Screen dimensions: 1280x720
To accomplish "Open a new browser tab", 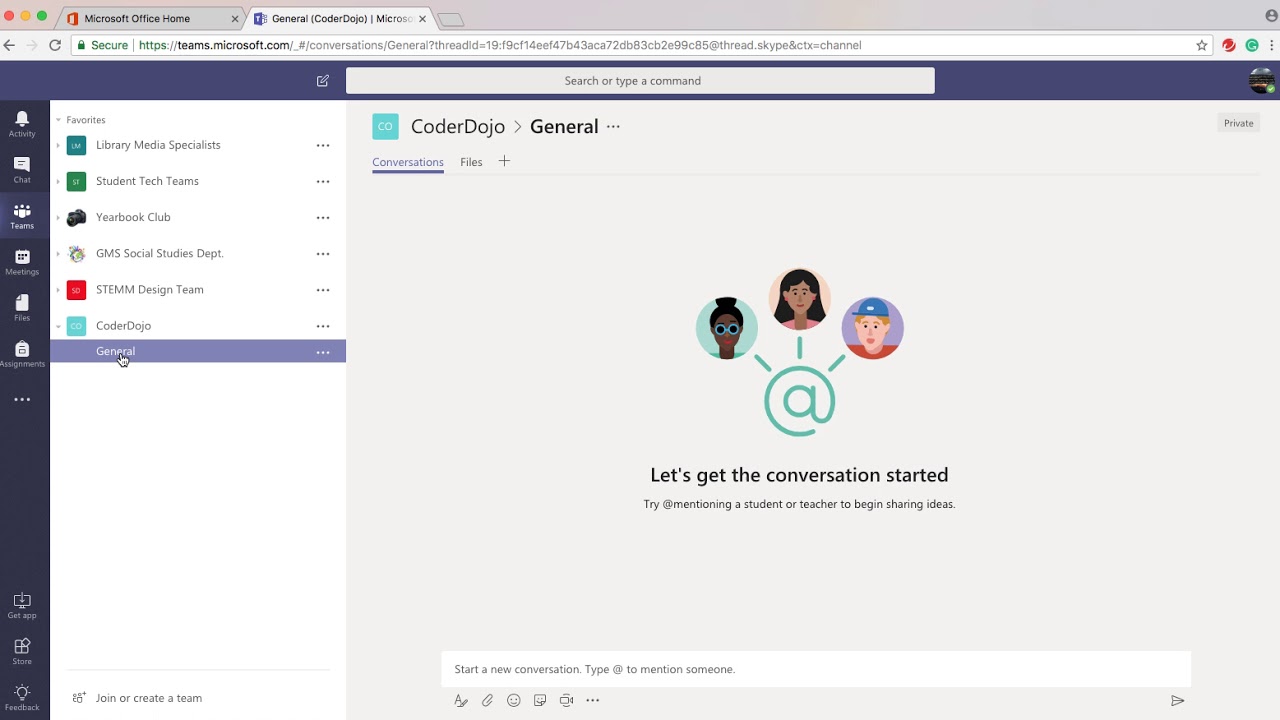I will point(451,19).
